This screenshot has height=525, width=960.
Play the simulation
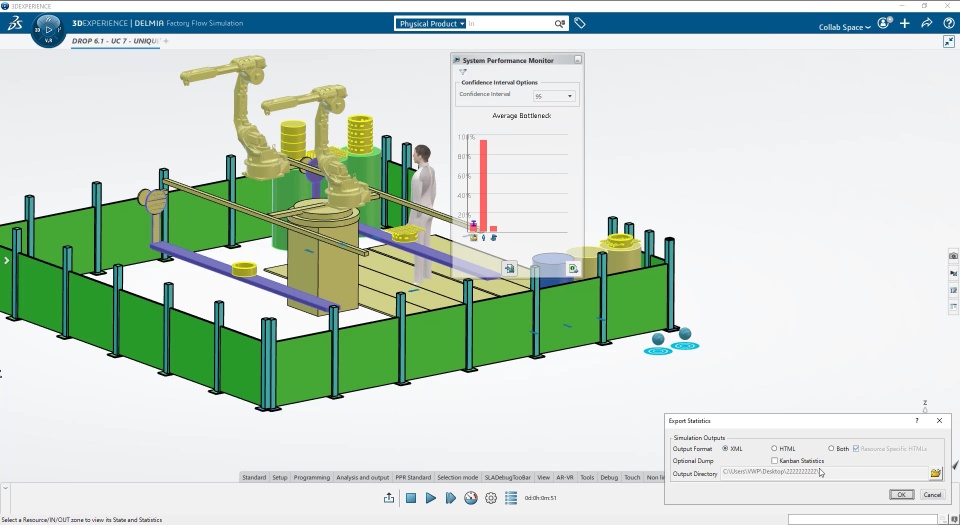pyautogui.click(x=430, y=498)
